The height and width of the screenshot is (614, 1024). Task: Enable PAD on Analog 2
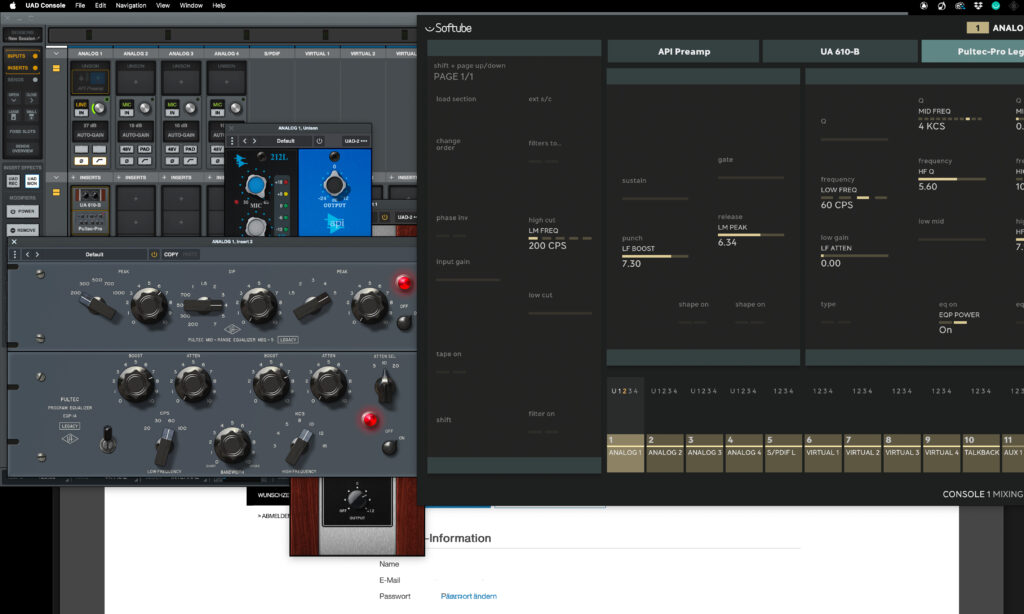coord(144,149)
